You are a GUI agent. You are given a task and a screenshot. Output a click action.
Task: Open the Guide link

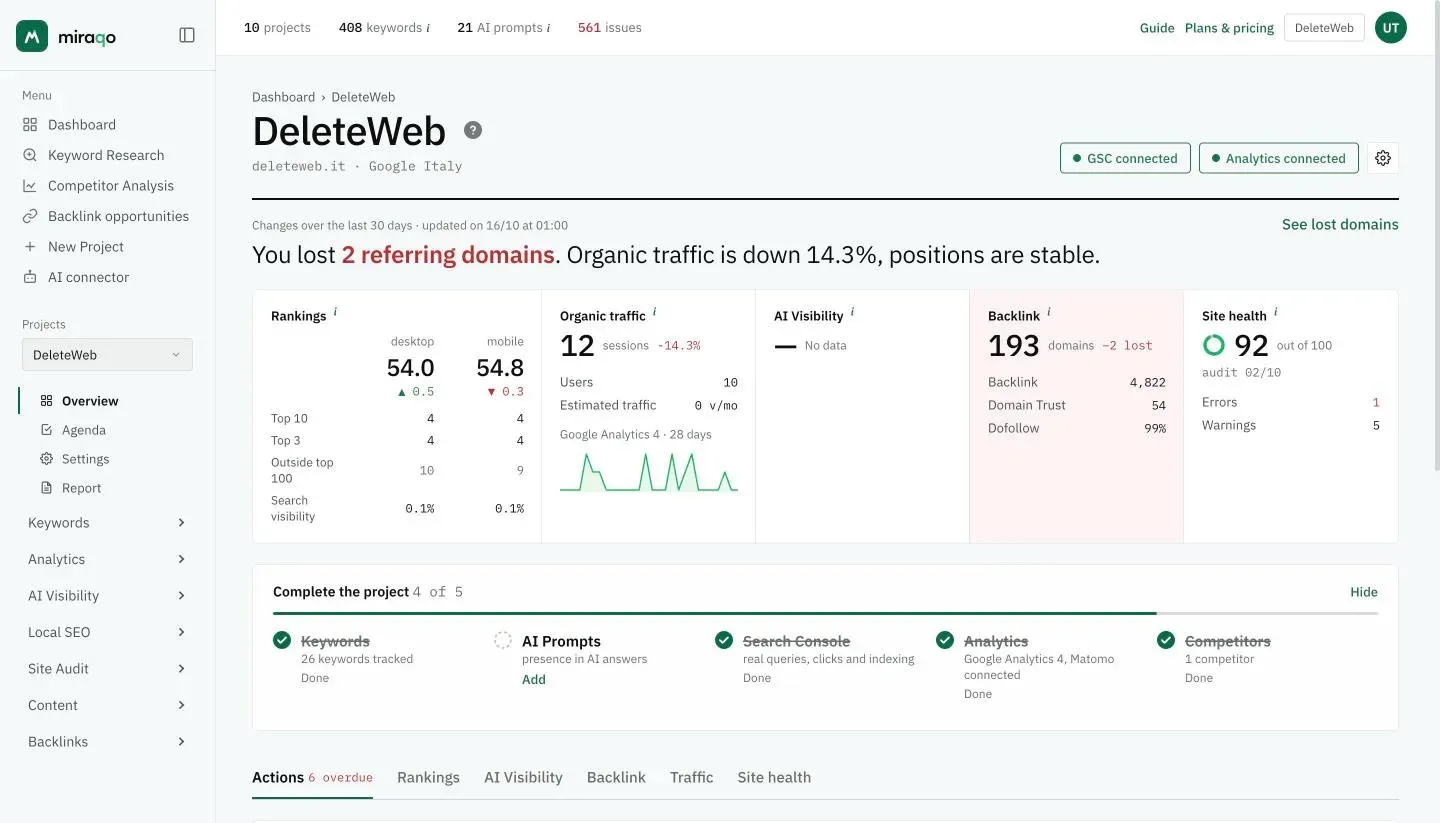(x=1157, y=28)
